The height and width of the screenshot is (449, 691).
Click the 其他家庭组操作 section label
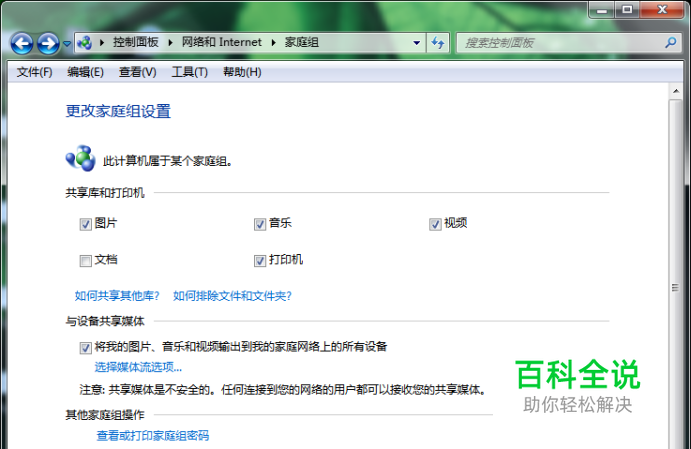tap(105, 415)
